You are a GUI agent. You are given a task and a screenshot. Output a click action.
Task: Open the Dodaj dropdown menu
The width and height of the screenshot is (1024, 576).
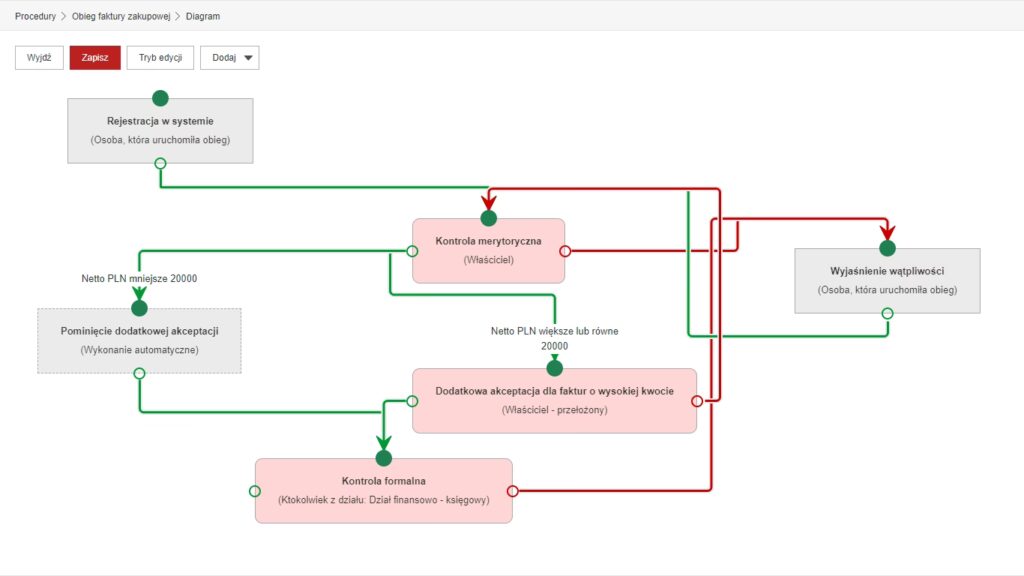[230, 57]
